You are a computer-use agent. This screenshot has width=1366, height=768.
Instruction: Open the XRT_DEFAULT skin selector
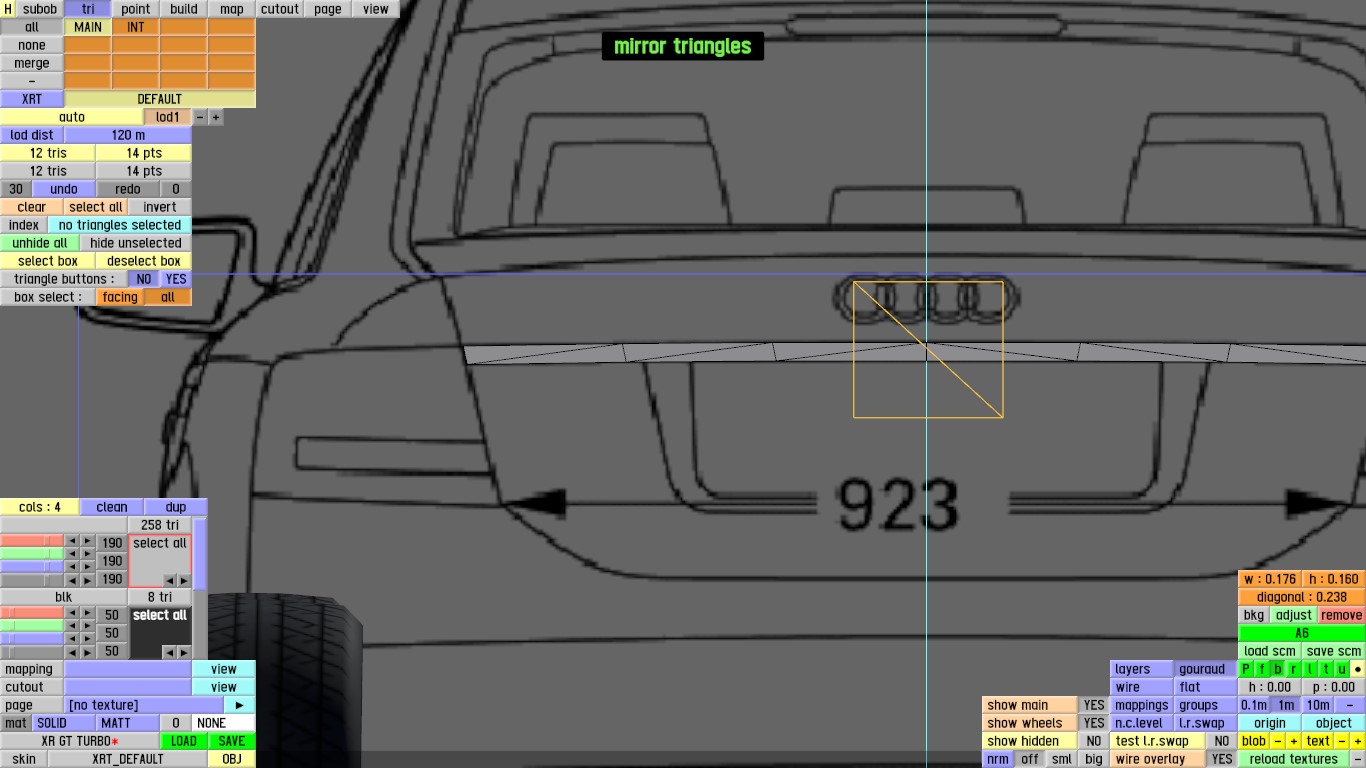click(x=128, y=759)
